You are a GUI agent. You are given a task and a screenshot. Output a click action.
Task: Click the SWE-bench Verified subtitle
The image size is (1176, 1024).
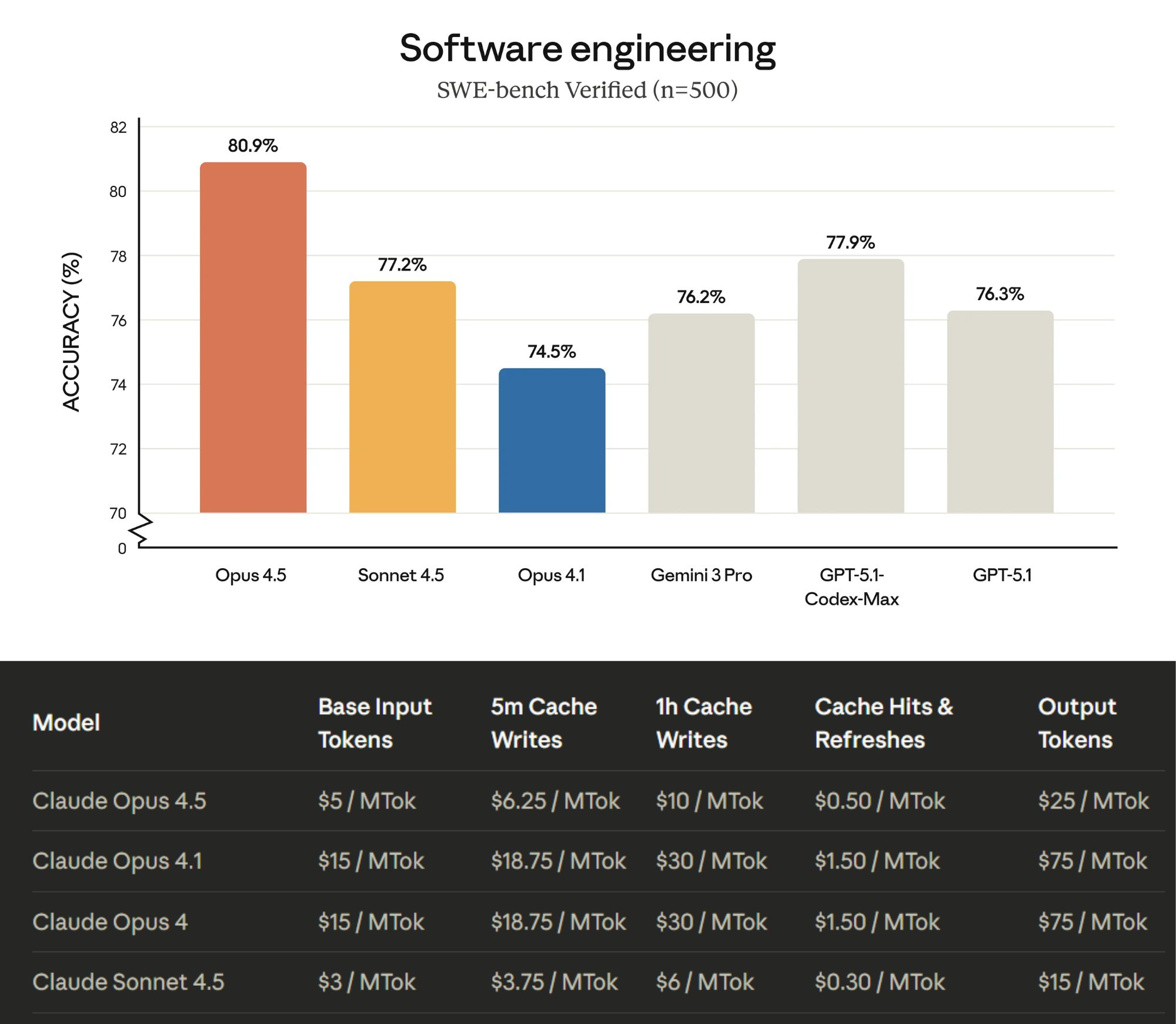587,90
